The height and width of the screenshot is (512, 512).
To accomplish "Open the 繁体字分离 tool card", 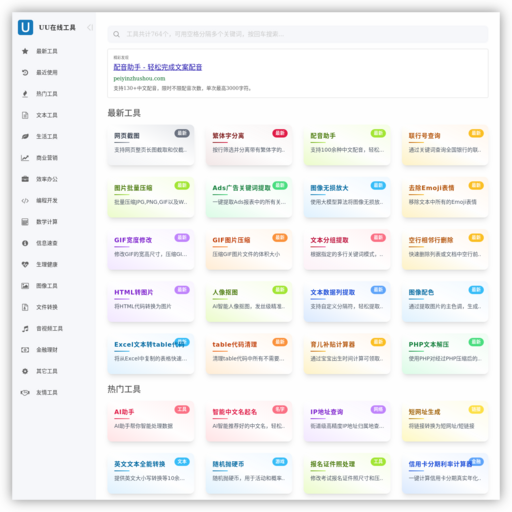I will pyautogui.click(x=249, y=145).
